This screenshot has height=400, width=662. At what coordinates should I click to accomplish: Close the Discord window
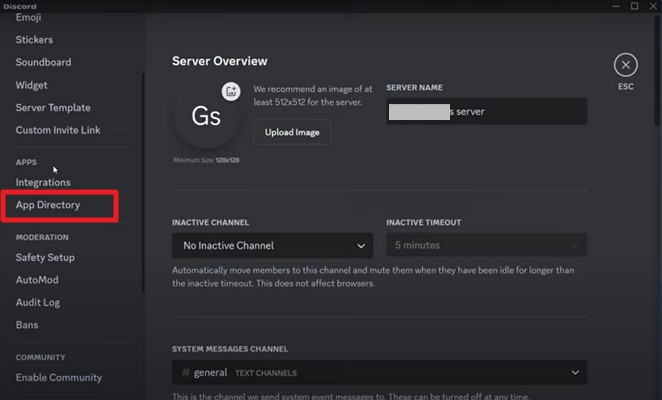(652, 6)
